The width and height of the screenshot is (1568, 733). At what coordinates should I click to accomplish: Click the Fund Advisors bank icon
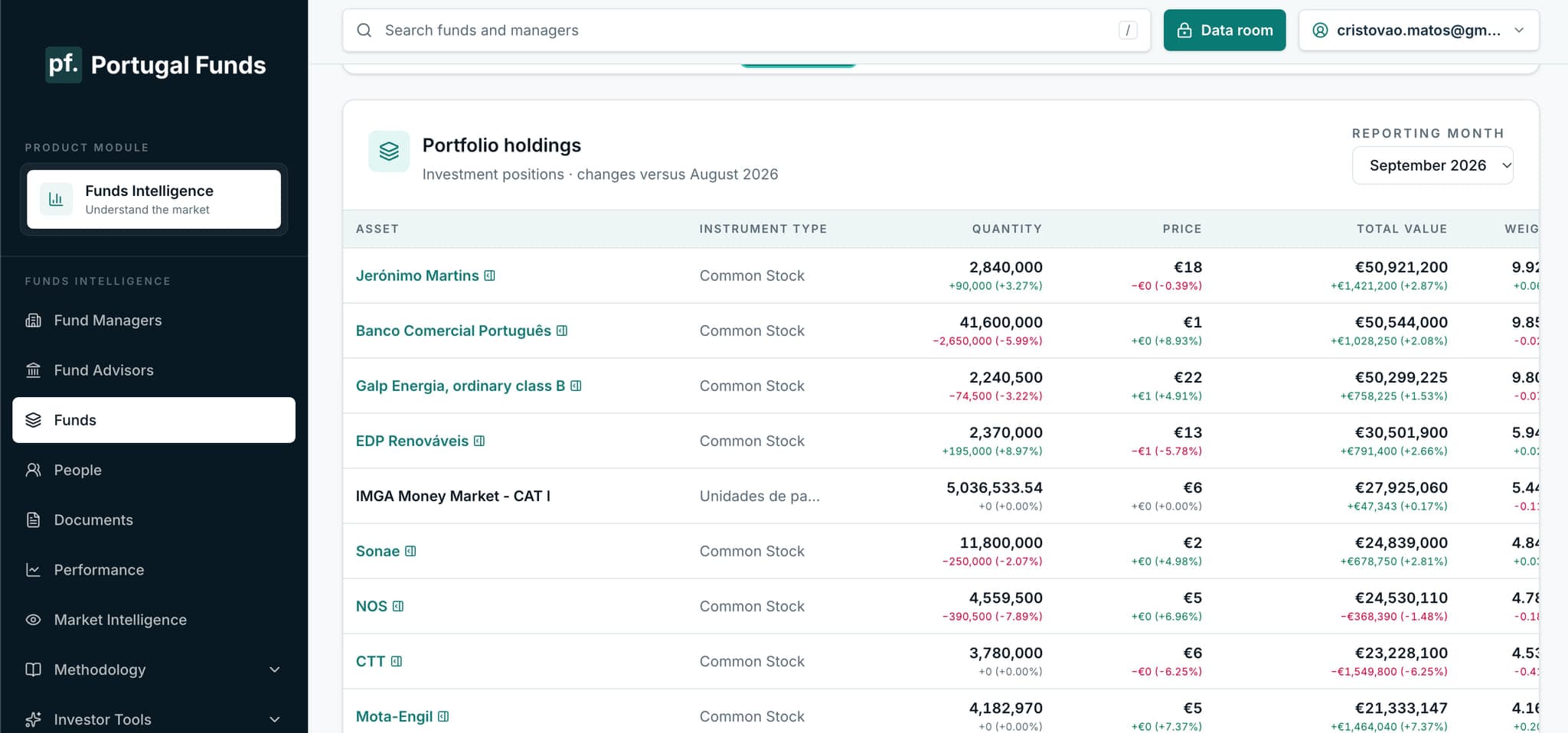click(x=33, y=370)
